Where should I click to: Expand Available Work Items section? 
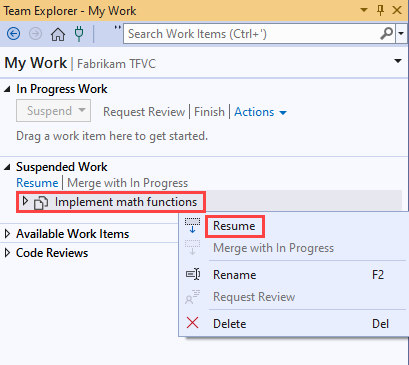[7, 234]
